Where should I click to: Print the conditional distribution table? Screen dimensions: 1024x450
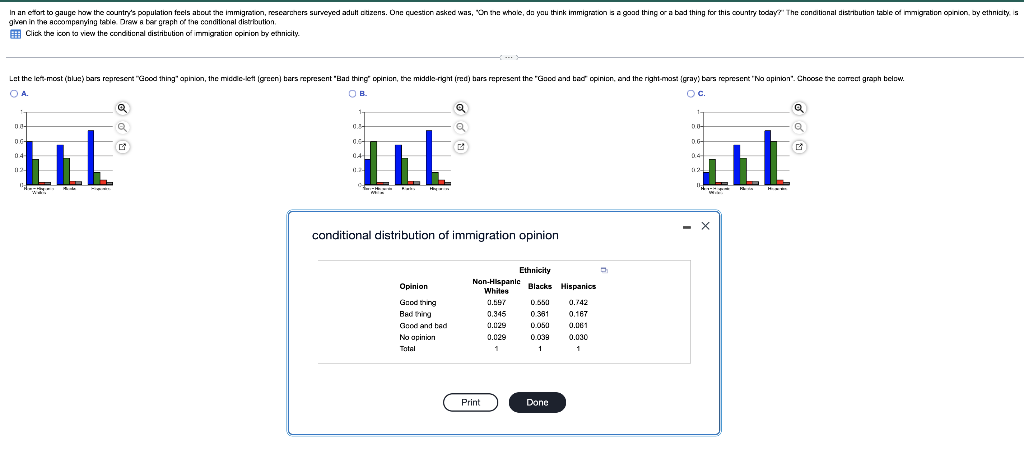[x=470, y=402]
